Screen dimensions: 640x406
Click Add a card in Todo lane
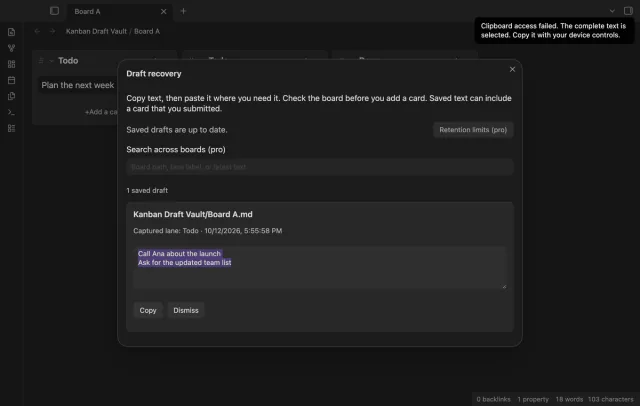[101, 112]
